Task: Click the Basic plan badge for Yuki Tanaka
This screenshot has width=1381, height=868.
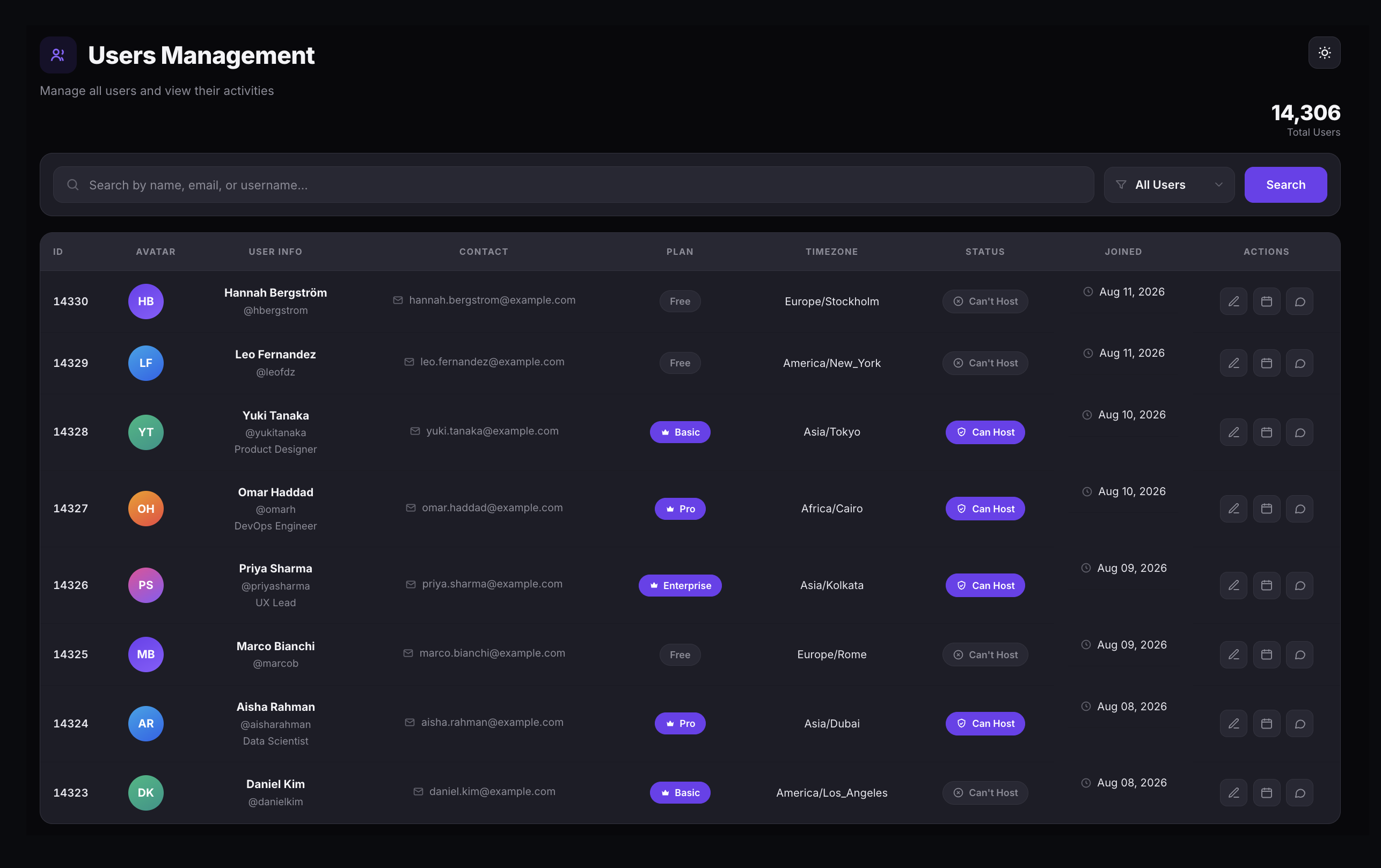Action: [x=679, y=432]
